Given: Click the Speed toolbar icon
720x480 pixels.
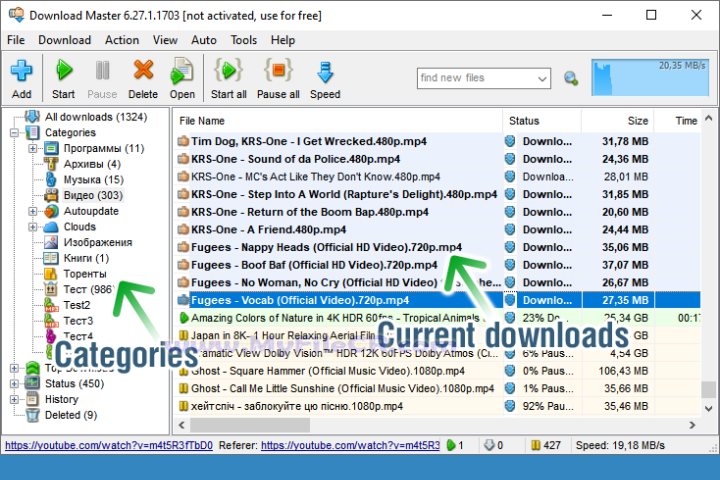Looking at the screenshot, I should coord(325,73).
